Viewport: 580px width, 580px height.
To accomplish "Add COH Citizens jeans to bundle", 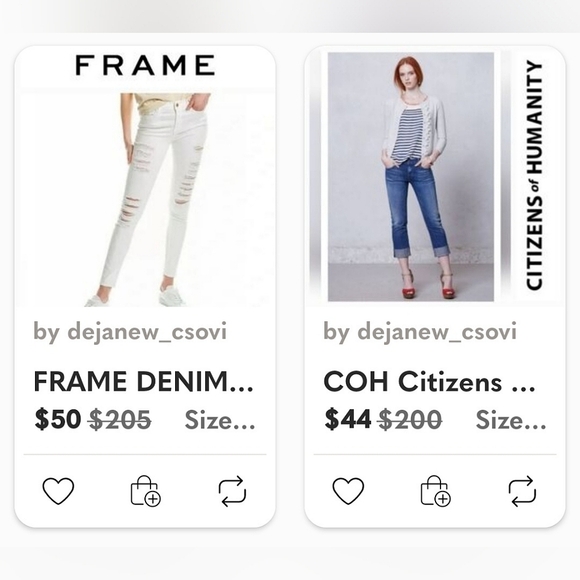I will (435, 491).
